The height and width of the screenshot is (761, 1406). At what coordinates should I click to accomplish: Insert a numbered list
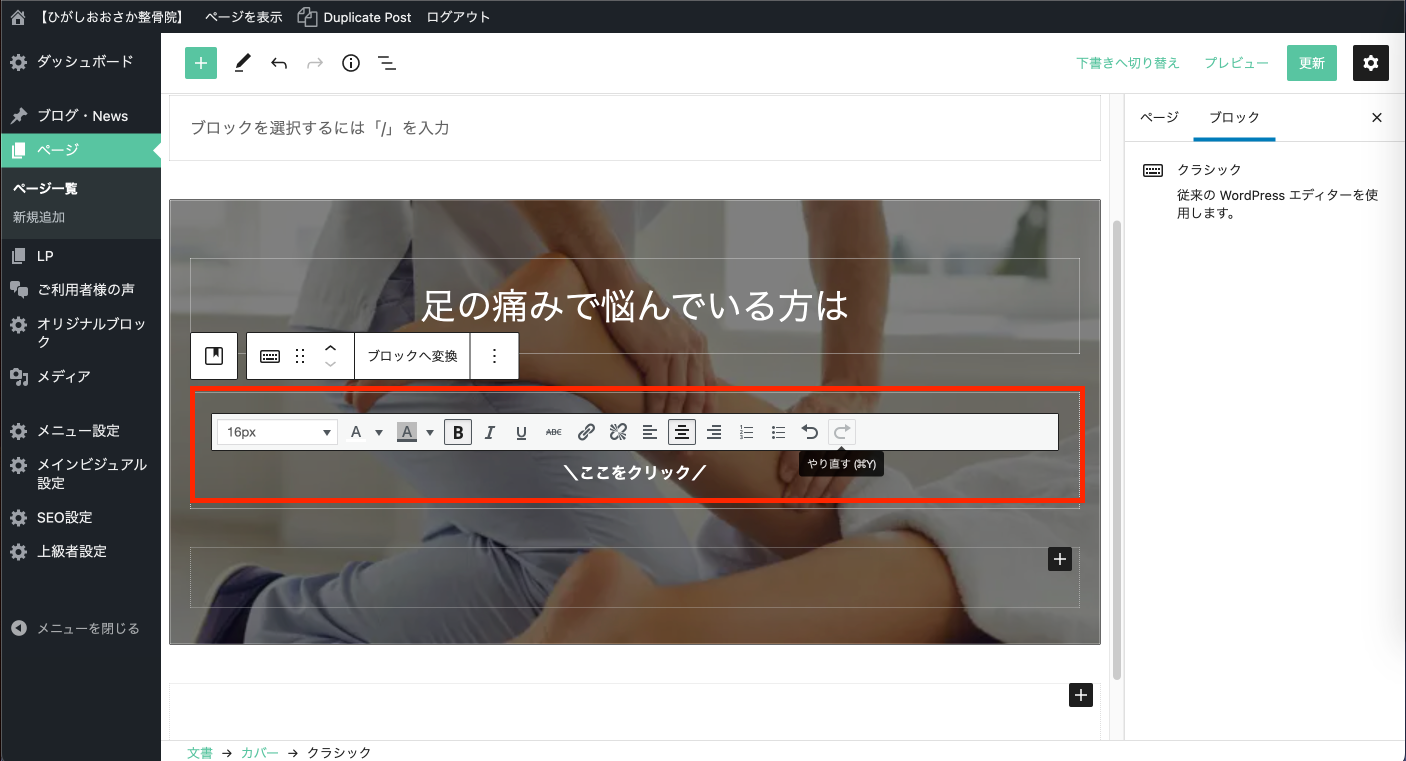[746, 432]
